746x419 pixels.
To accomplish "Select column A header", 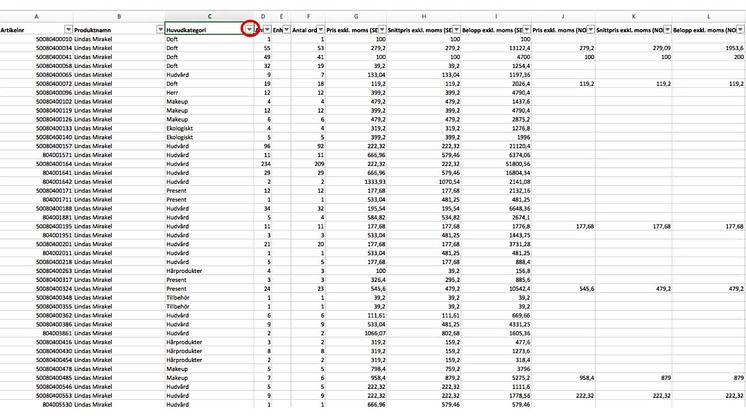I will [37, 17].
